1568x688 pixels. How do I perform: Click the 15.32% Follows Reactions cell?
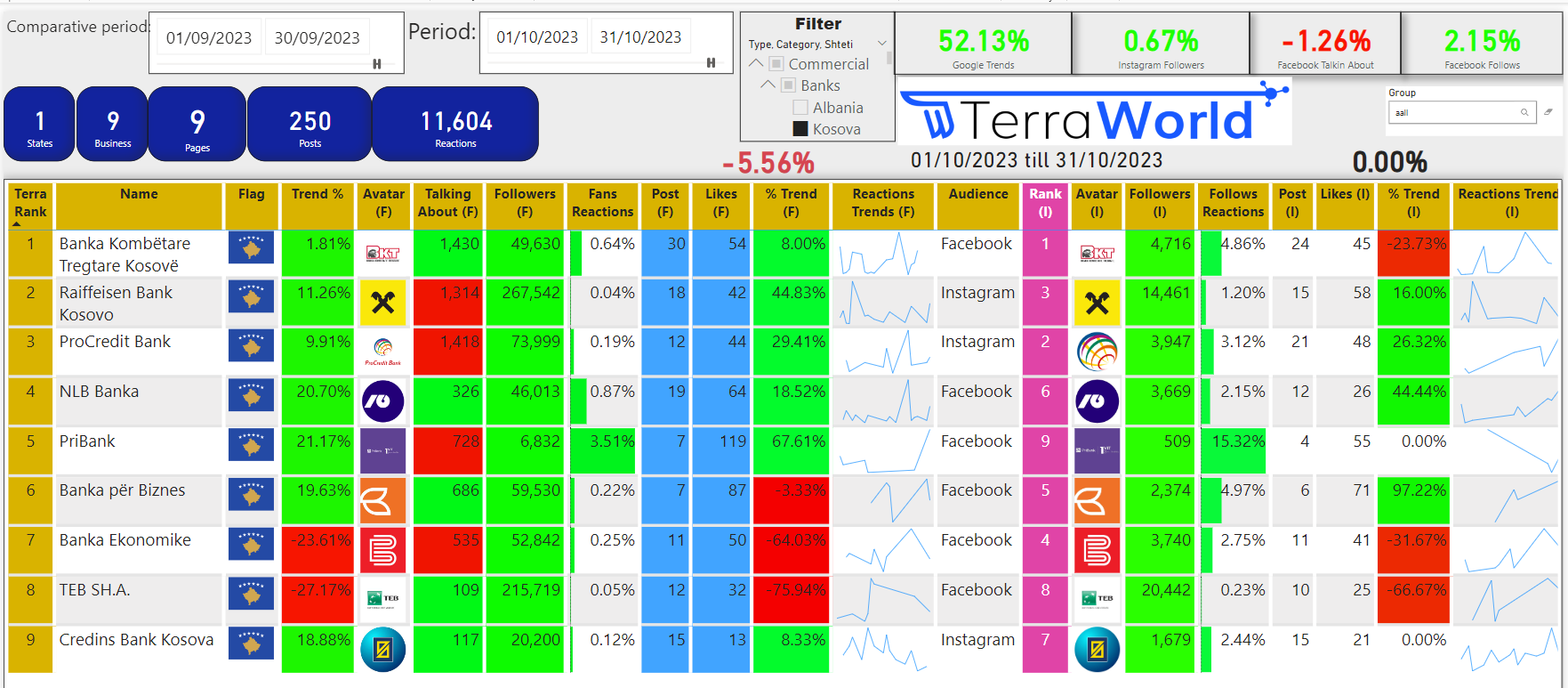pos(1233,451)
